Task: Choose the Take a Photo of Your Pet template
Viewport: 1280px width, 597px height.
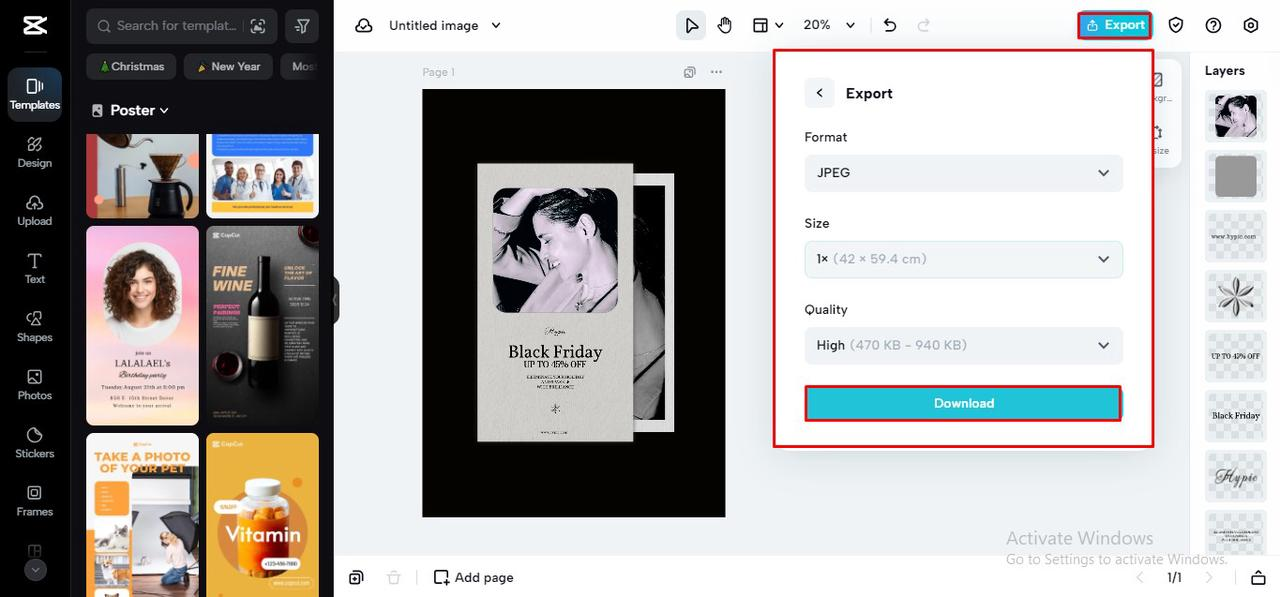Action: point(142,514)
